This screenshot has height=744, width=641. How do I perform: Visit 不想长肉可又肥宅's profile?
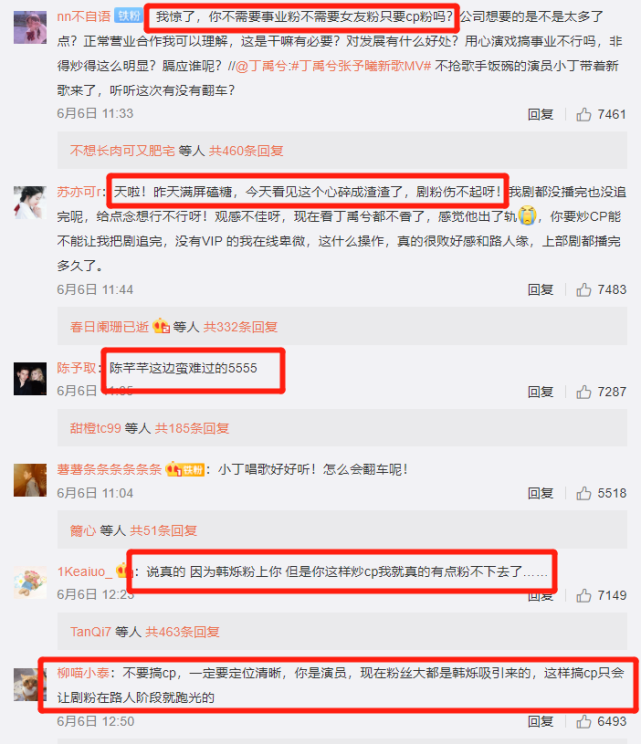click(122, 151)
